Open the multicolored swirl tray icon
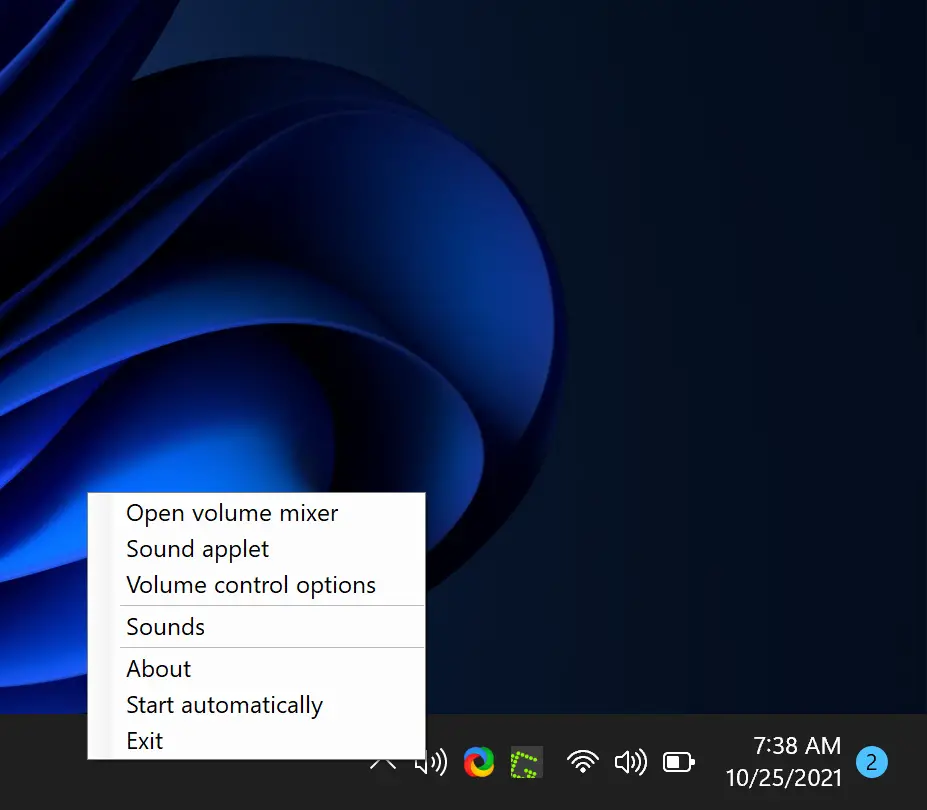 (x=479, y=762)
